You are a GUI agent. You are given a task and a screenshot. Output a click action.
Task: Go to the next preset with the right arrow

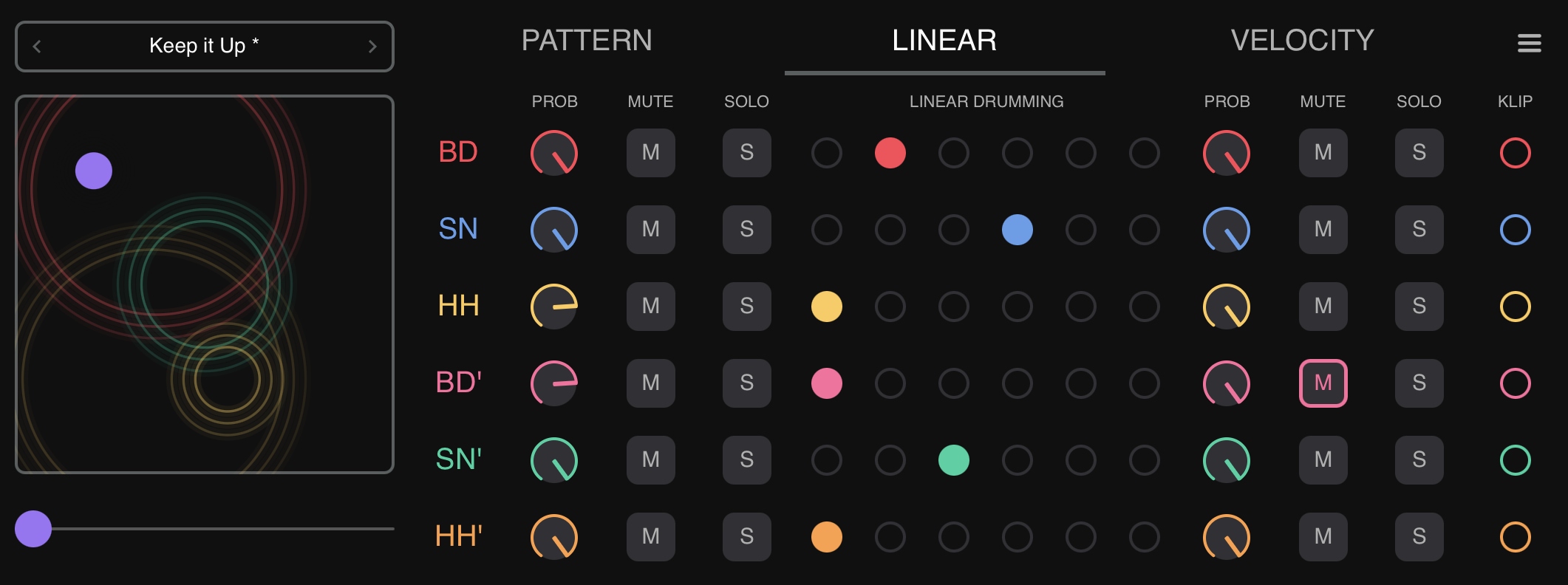[373, 47]
